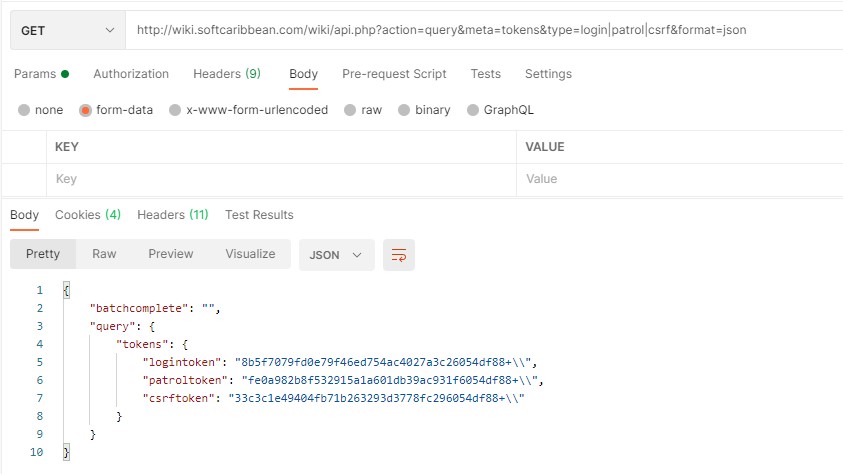The height and width of the screenshot is (474, 843).
Task: Click the request URL field
Action: (480, 30)
